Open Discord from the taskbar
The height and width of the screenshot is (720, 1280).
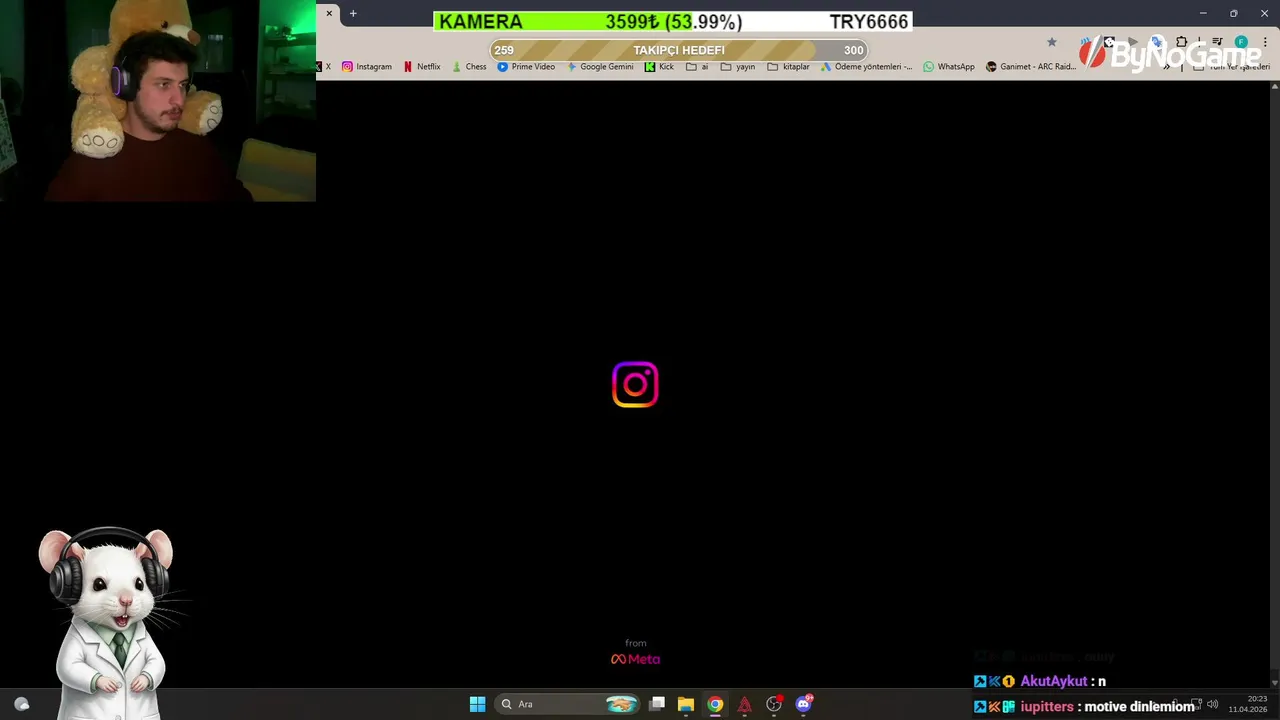[804, 704]
